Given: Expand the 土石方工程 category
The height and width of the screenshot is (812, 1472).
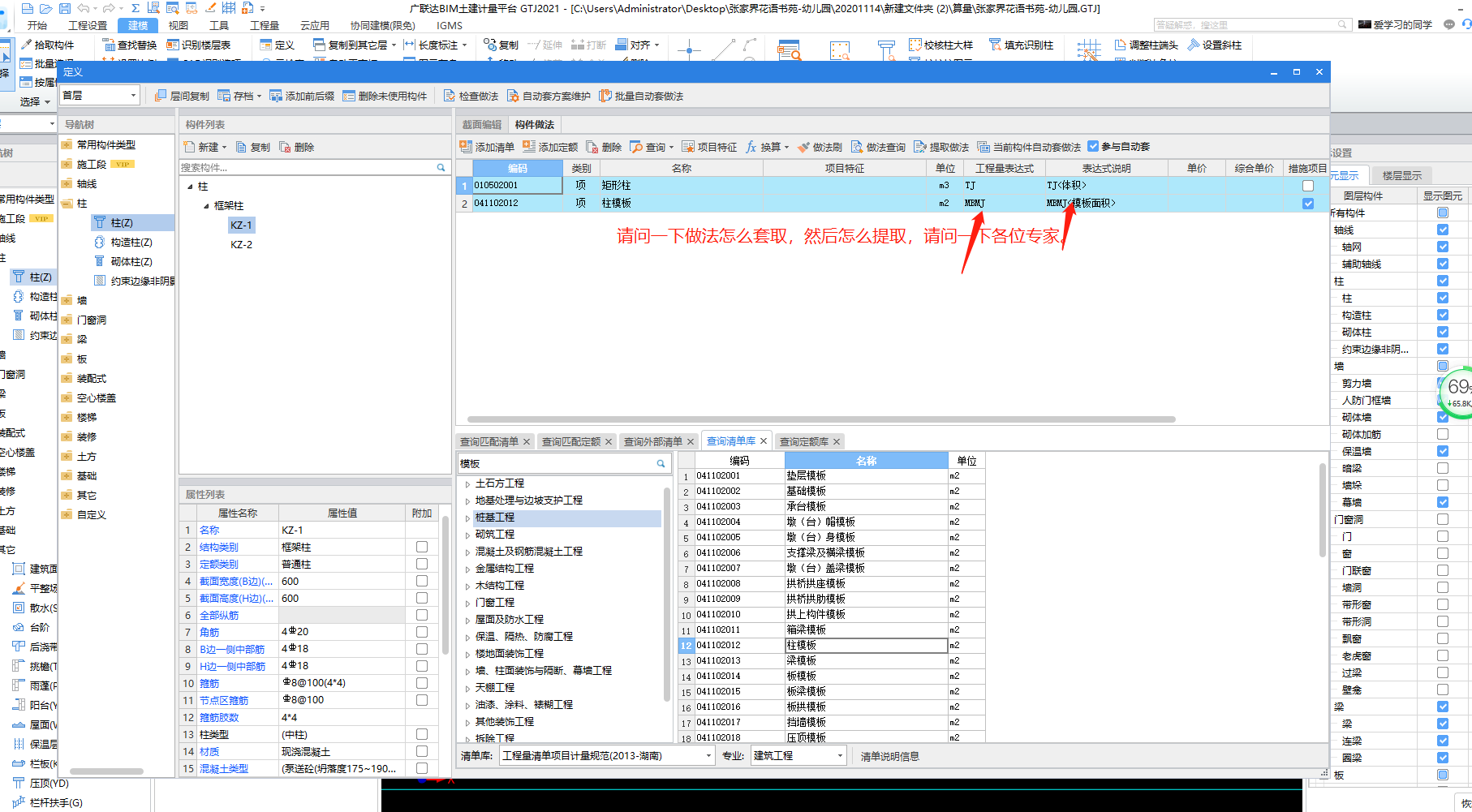Looking at the screenshot, I should pyautogui.click(x=467, y=483).
